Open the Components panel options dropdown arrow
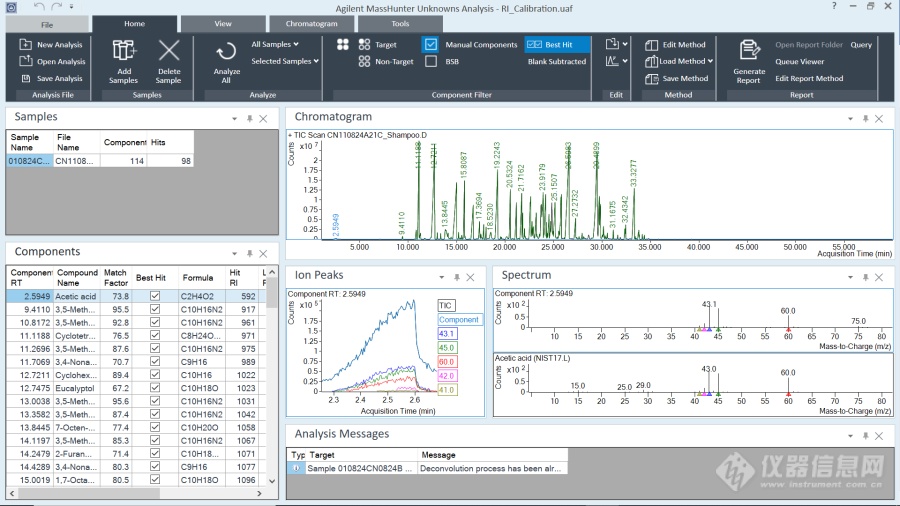 234,254
